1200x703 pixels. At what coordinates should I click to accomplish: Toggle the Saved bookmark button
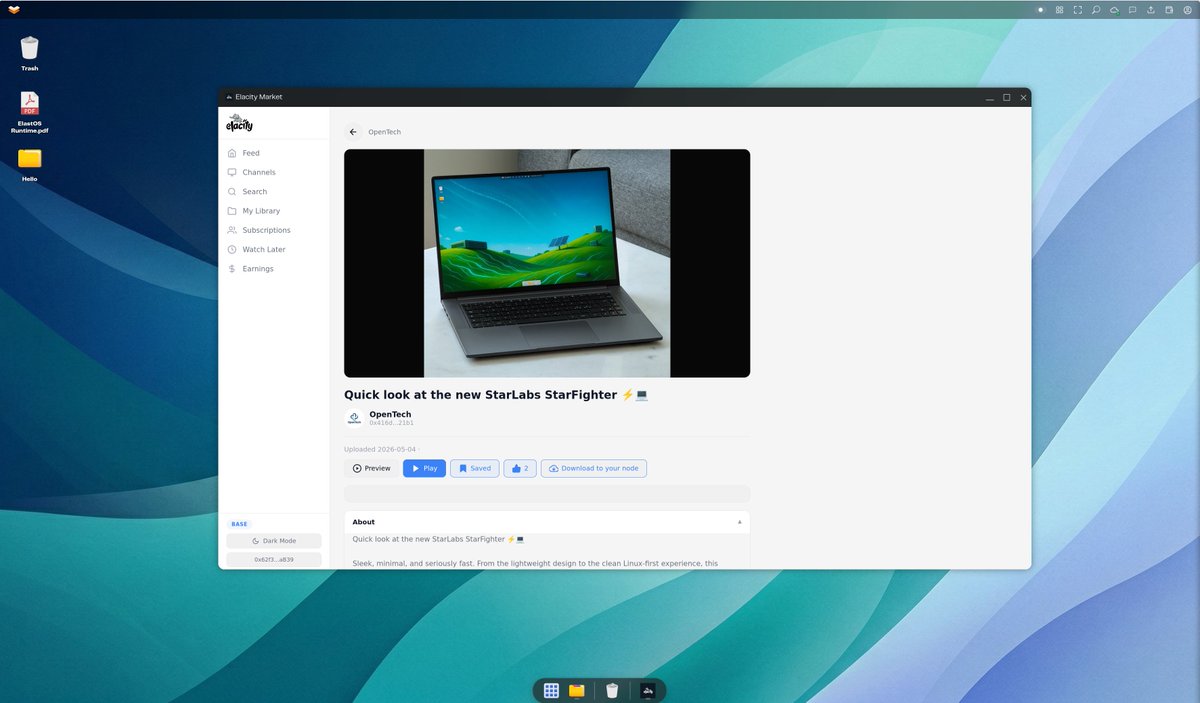pyautogui.click(x=474, y=468)
